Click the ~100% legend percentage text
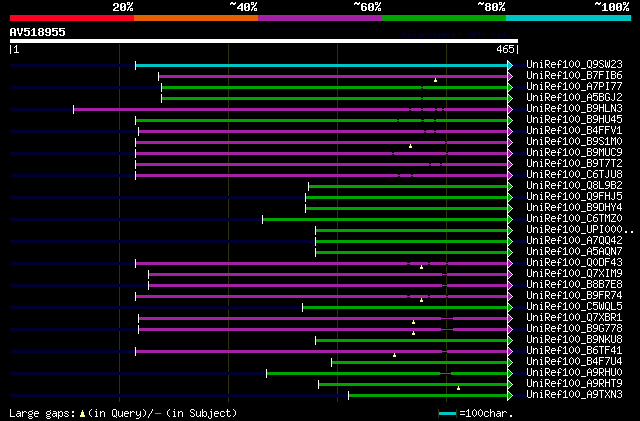Viewport: 640px width, 421px height. [612, 7]
